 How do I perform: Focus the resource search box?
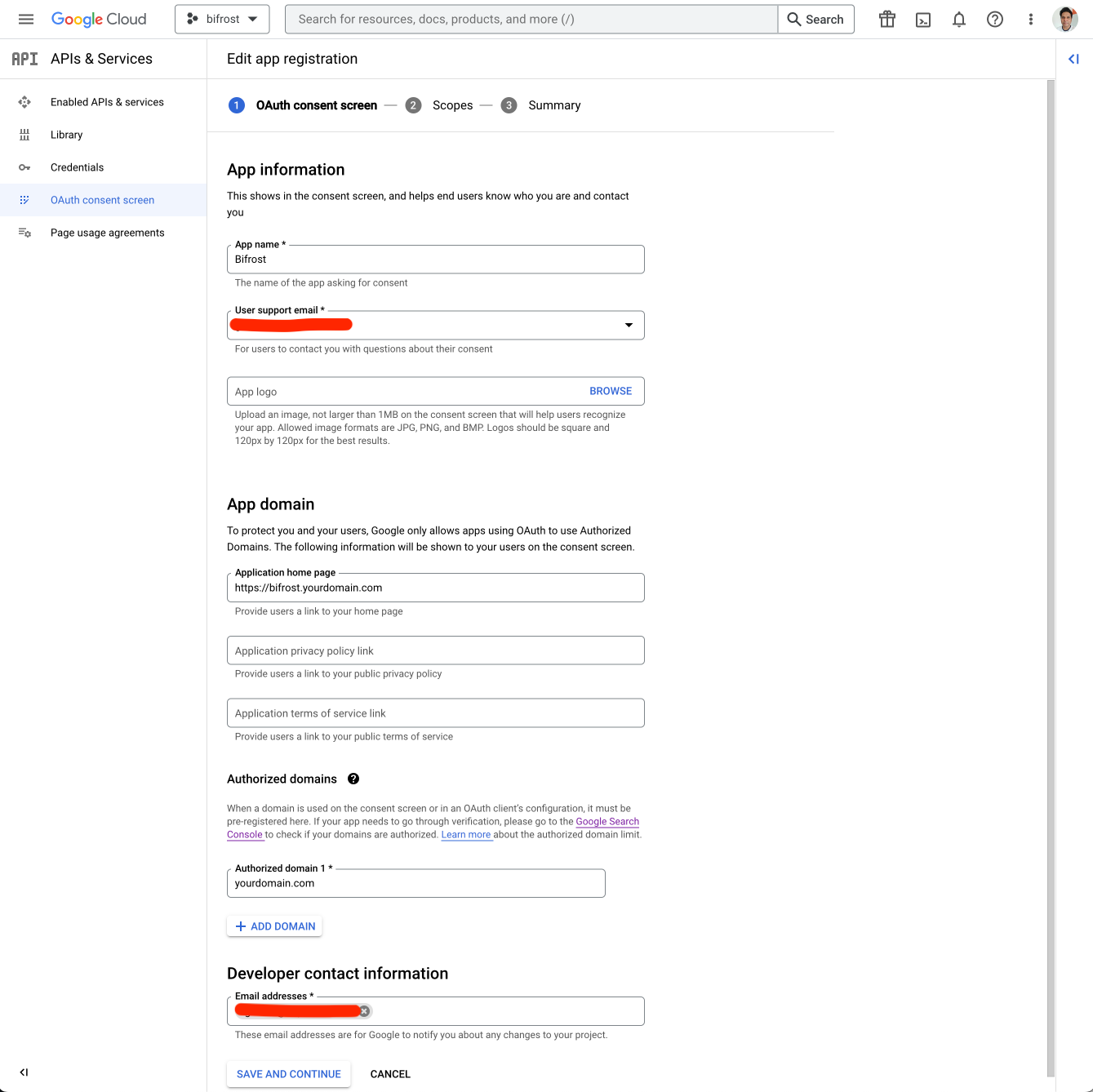click(531, 19)
